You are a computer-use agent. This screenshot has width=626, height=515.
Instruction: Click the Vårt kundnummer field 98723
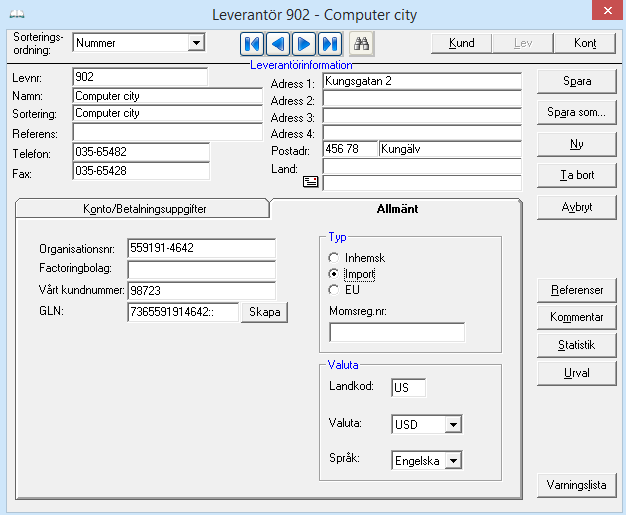pos(202,291)
